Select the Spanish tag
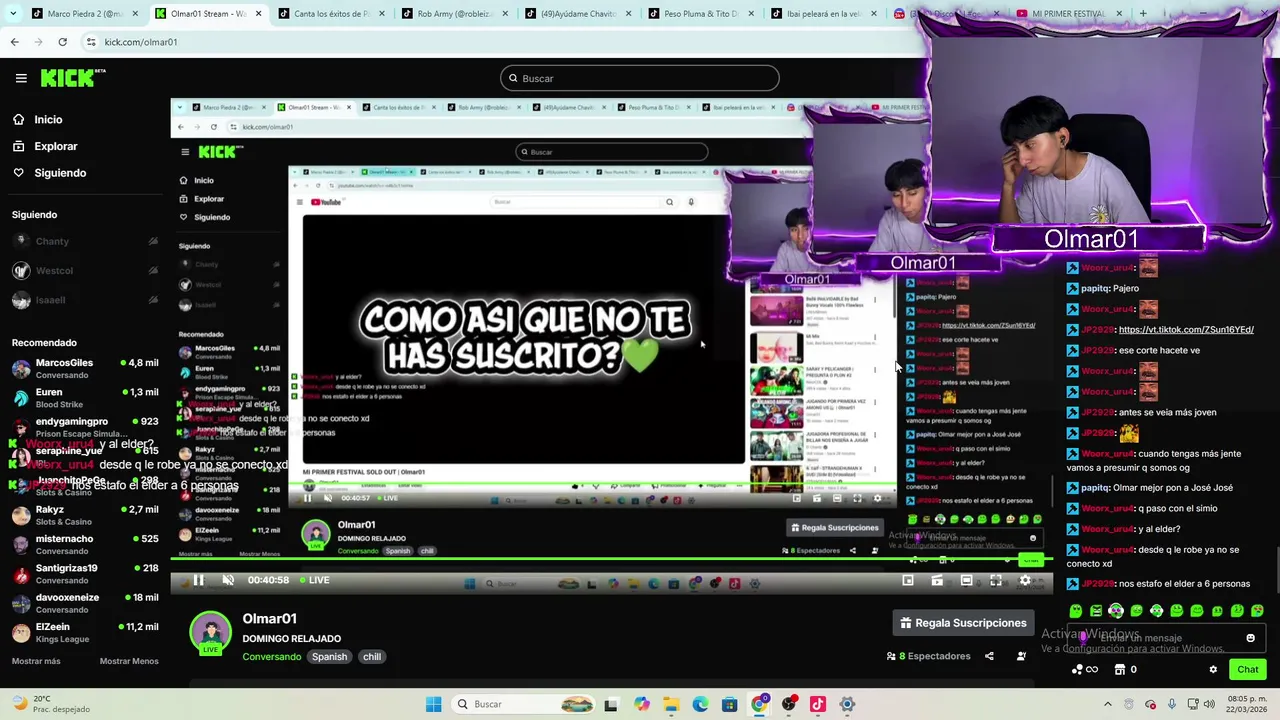This screenshot has height=720, width=1280. tap(329, 657)
